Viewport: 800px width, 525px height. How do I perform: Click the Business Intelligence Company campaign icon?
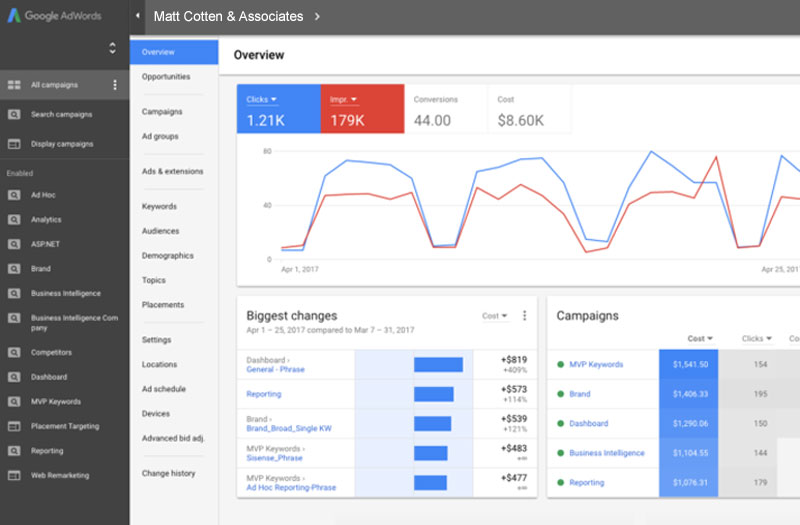pyautogui.click(x=14, y=318)
